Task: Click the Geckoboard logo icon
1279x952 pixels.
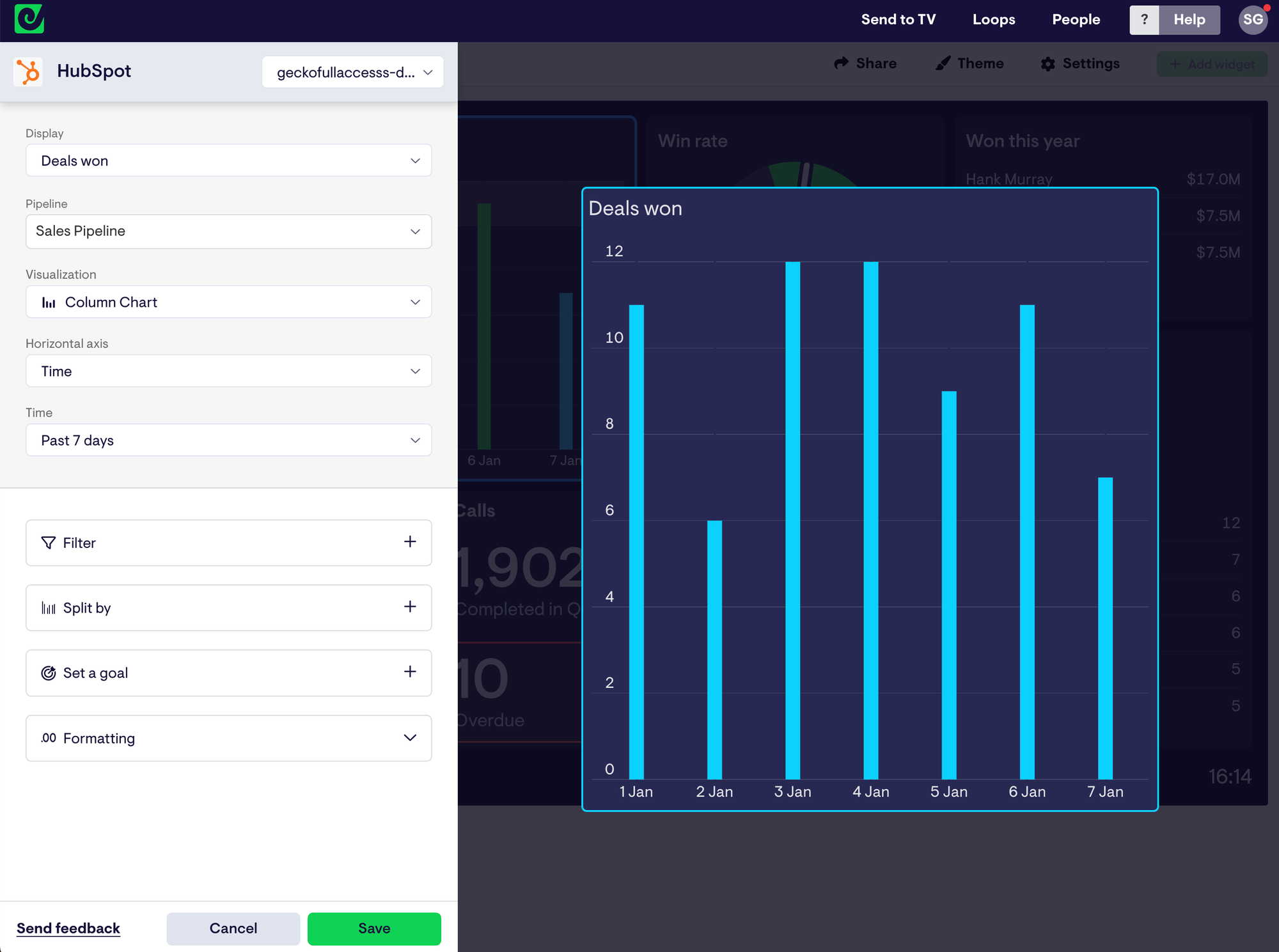Action: point(29,19)
